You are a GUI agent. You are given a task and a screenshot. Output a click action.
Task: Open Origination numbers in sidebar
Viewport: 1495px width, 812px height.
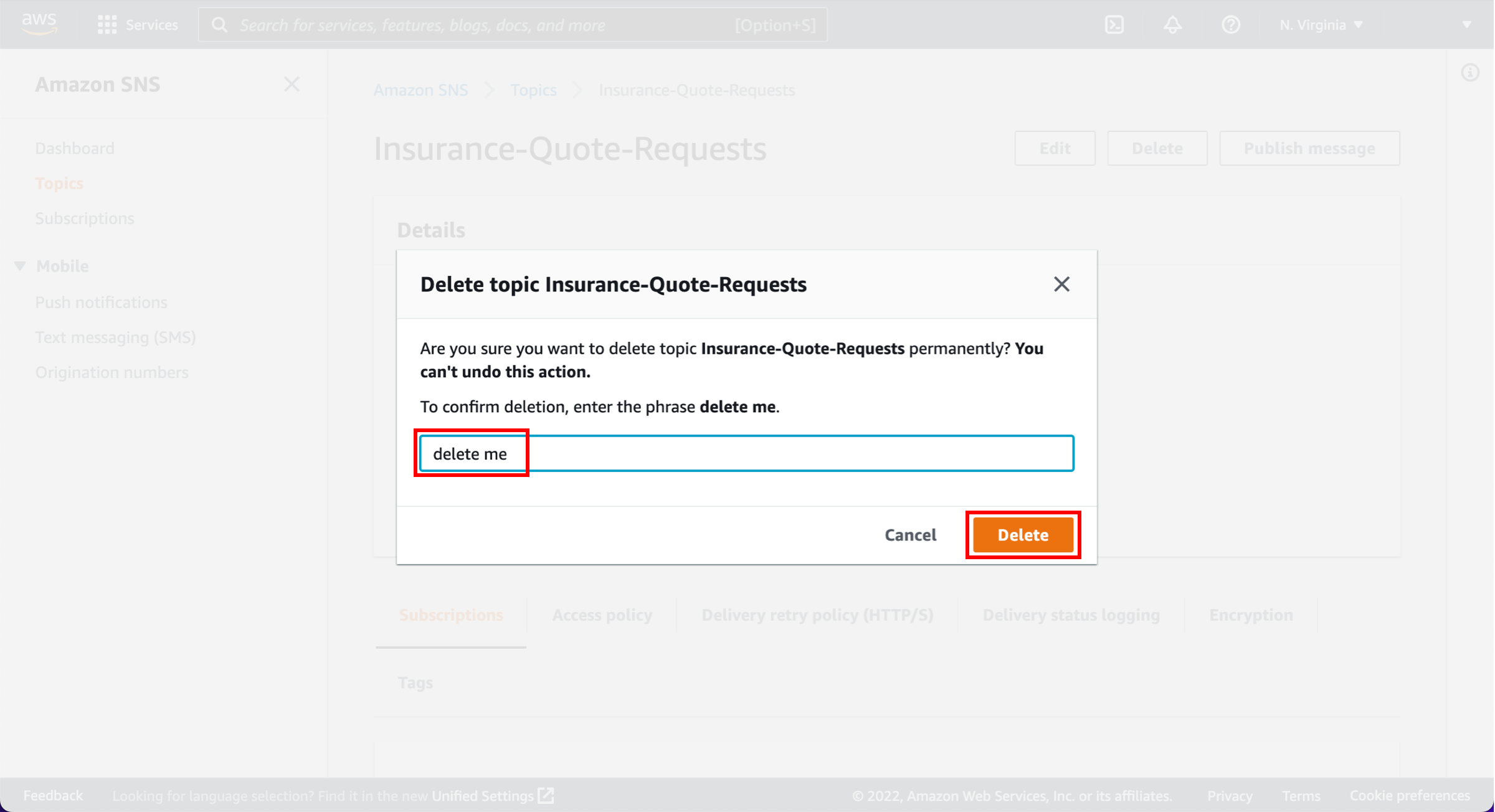112,372
